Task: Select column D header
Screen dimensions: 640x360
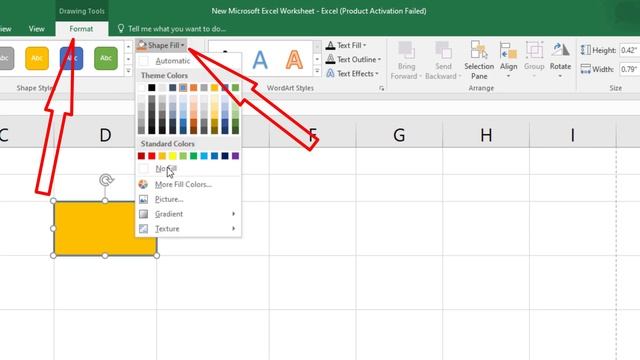Action: pos(105,135)
